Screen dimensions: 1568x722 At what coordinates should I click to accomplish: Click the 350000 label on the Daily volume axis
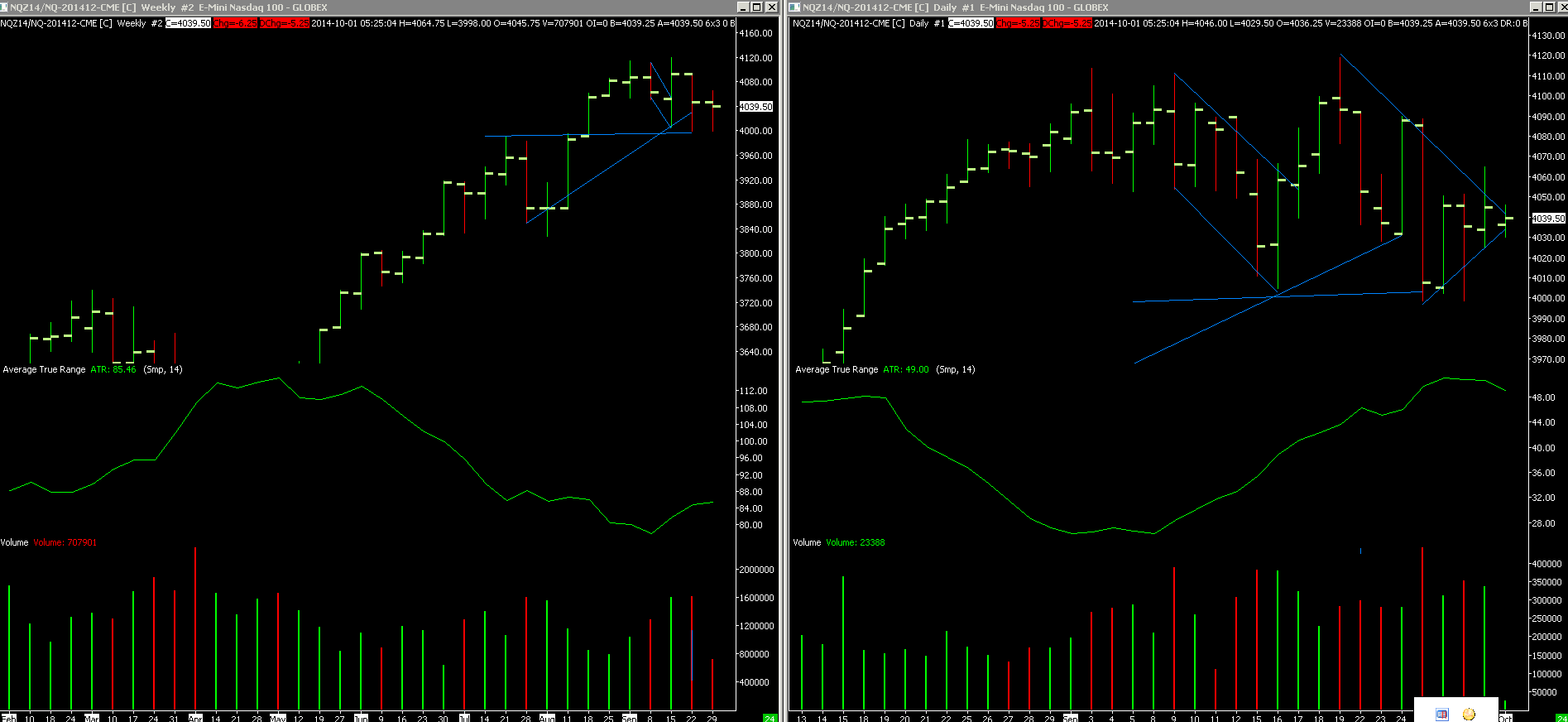coord(1547,582)
